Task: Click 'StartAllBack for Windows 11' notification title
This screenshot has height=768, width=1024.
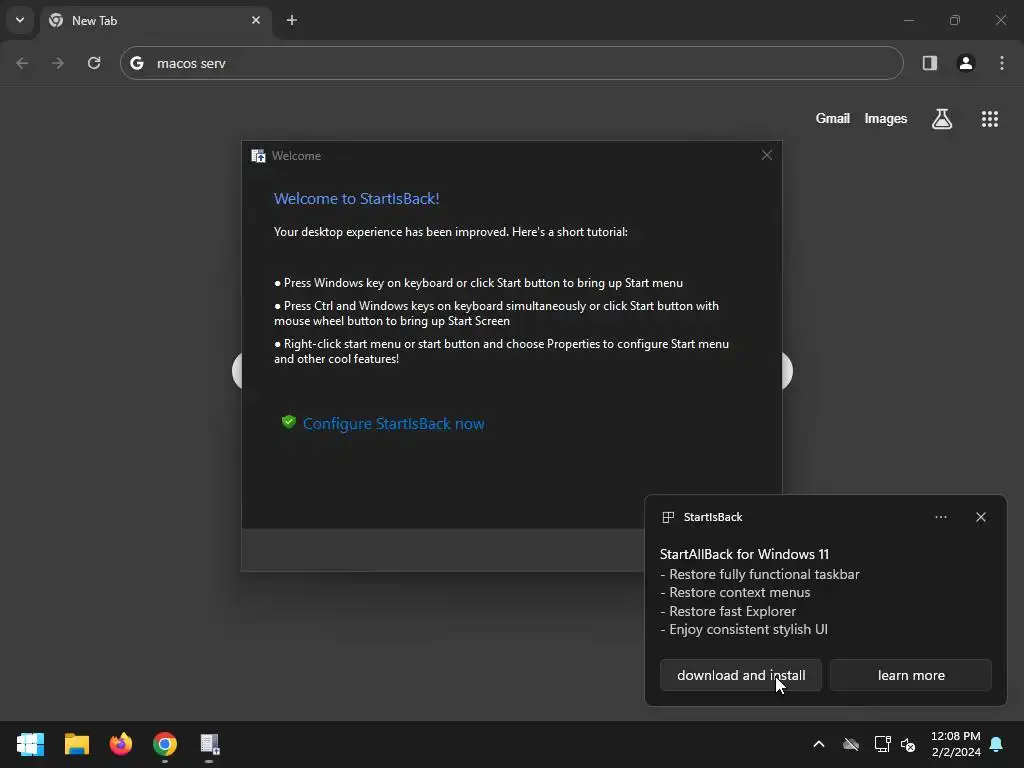Action: (x=744, y=554)
